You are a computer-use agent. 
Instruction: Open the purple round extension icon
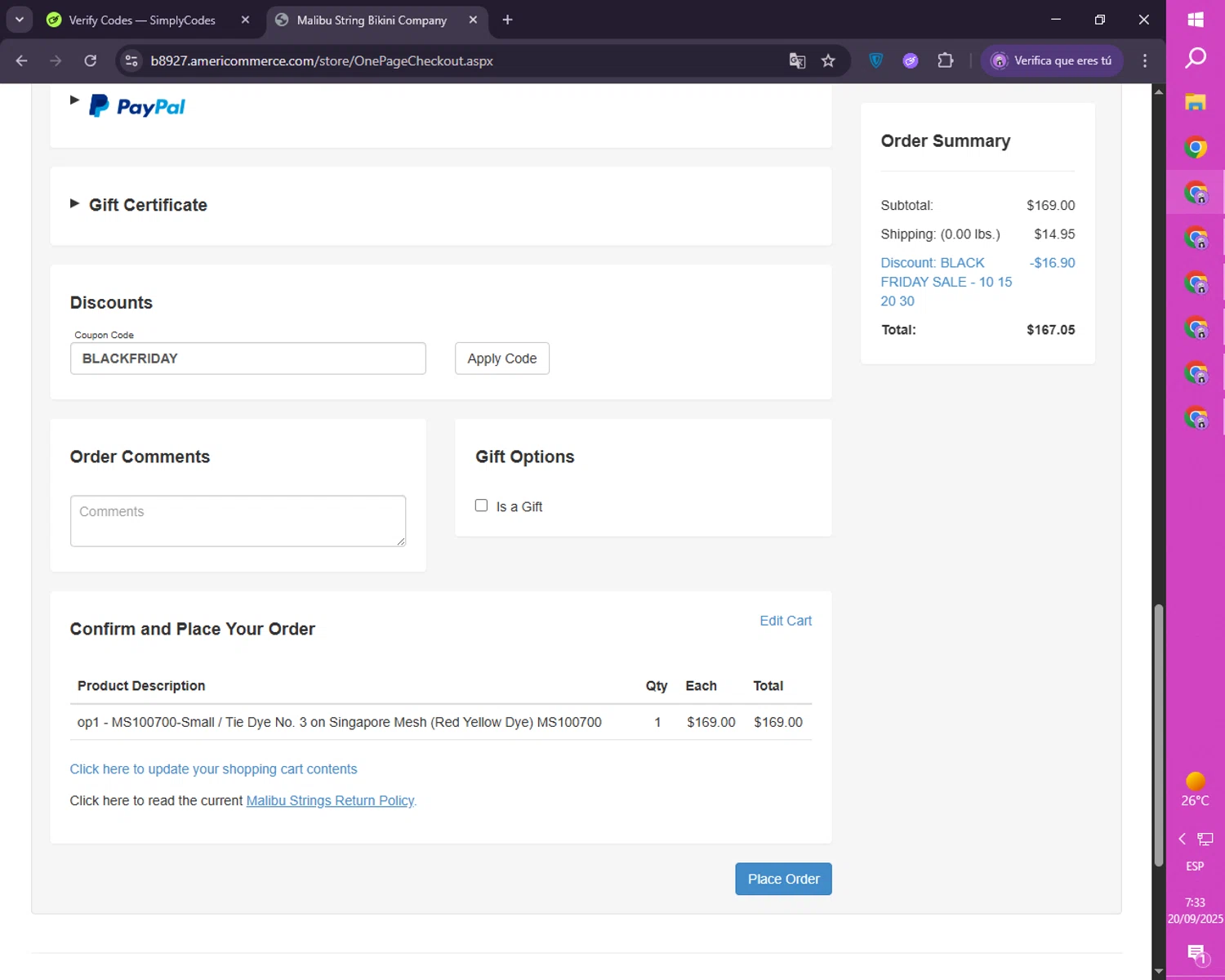[x=911, y=60]
